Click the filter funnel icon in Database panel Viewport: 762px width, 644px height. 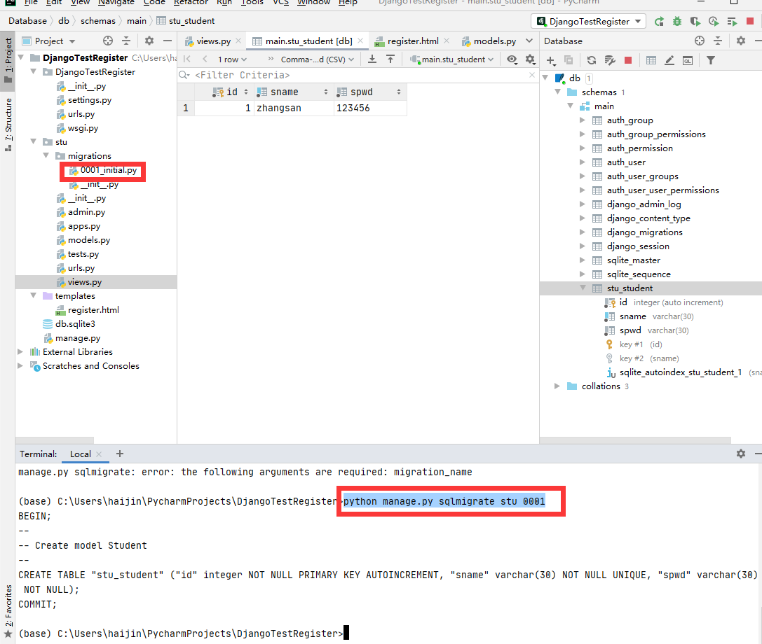pos(711,61)
